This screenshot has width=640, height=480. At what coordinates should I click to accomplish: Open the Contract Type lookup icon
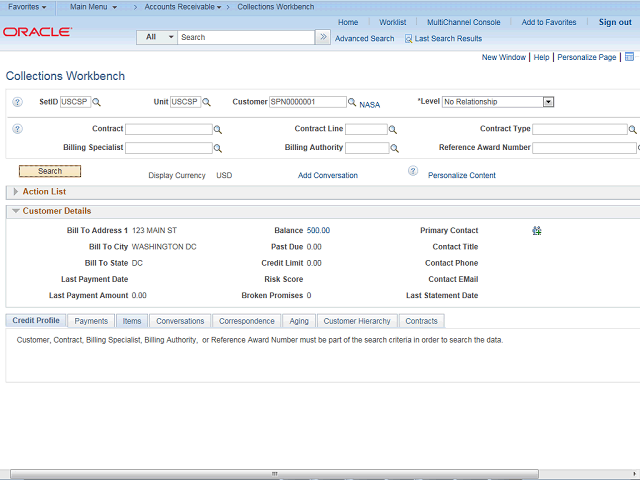[x=632, y=130]
